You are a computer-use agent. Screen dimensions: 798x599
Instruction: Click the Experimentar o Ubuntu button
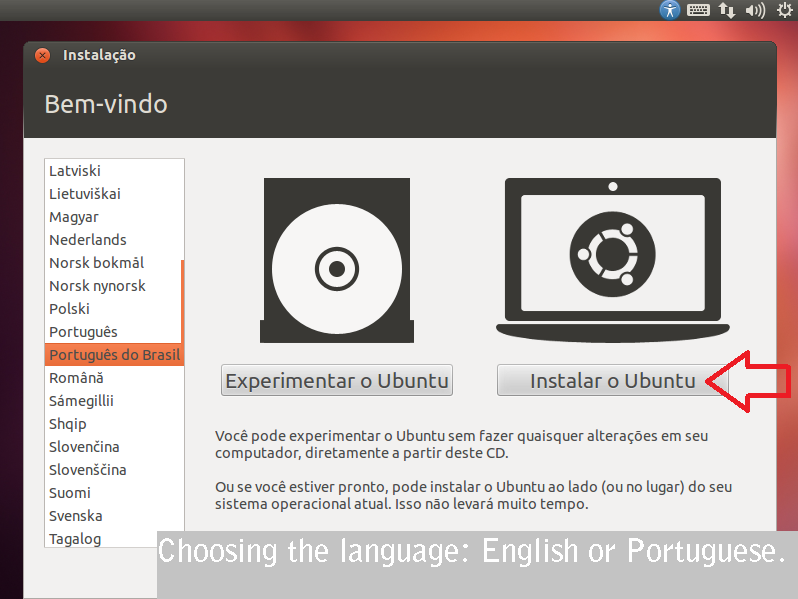point(337,380)
